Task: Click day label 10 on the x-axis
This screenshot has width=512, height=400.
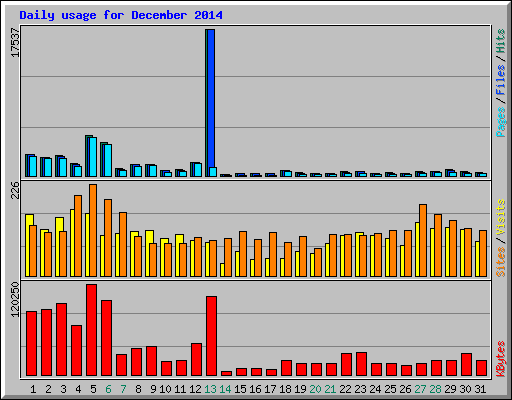Action: pos(165,389)
